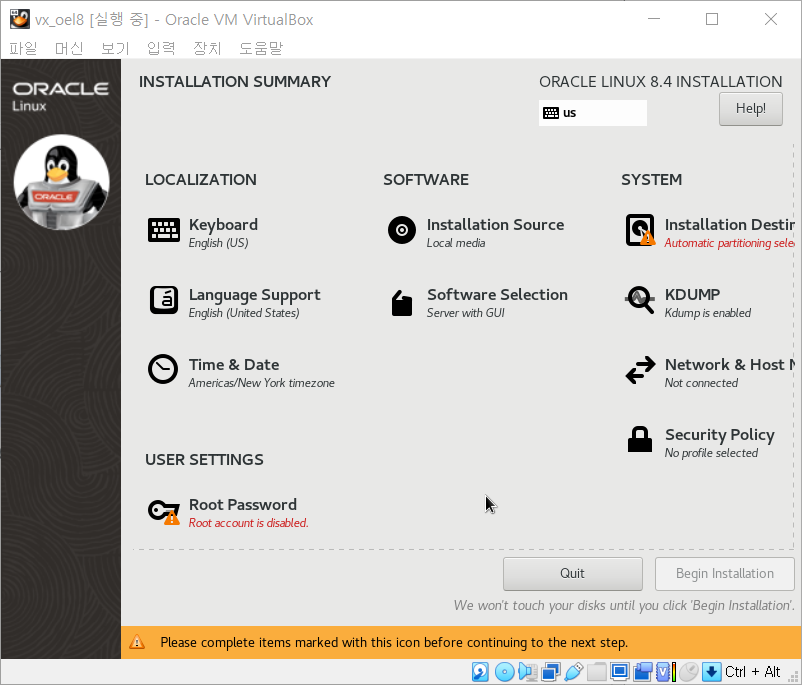Click the display status icon
This screenshot has width=802, height=685.
click(619, 672)
